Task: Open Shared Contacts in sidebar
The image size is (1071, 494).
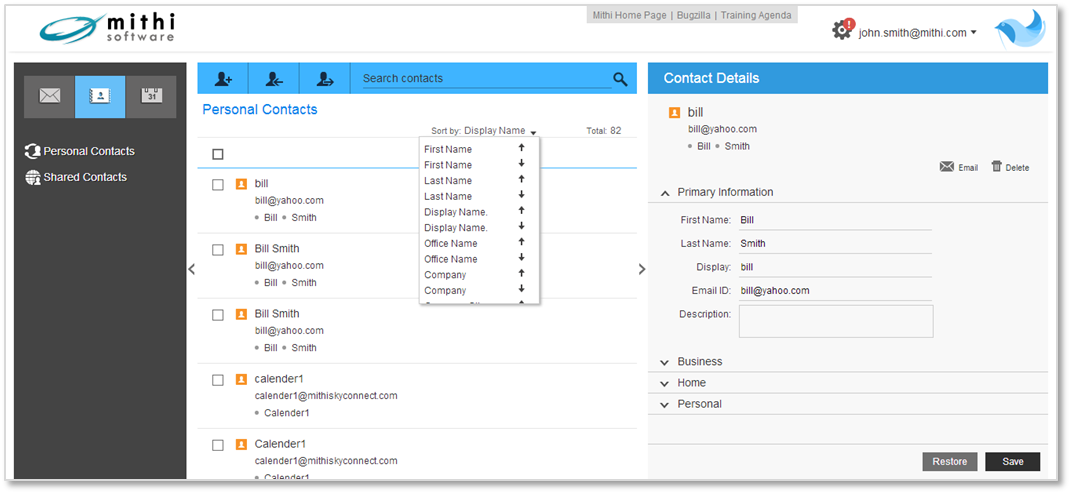Action: coord(85,177)
